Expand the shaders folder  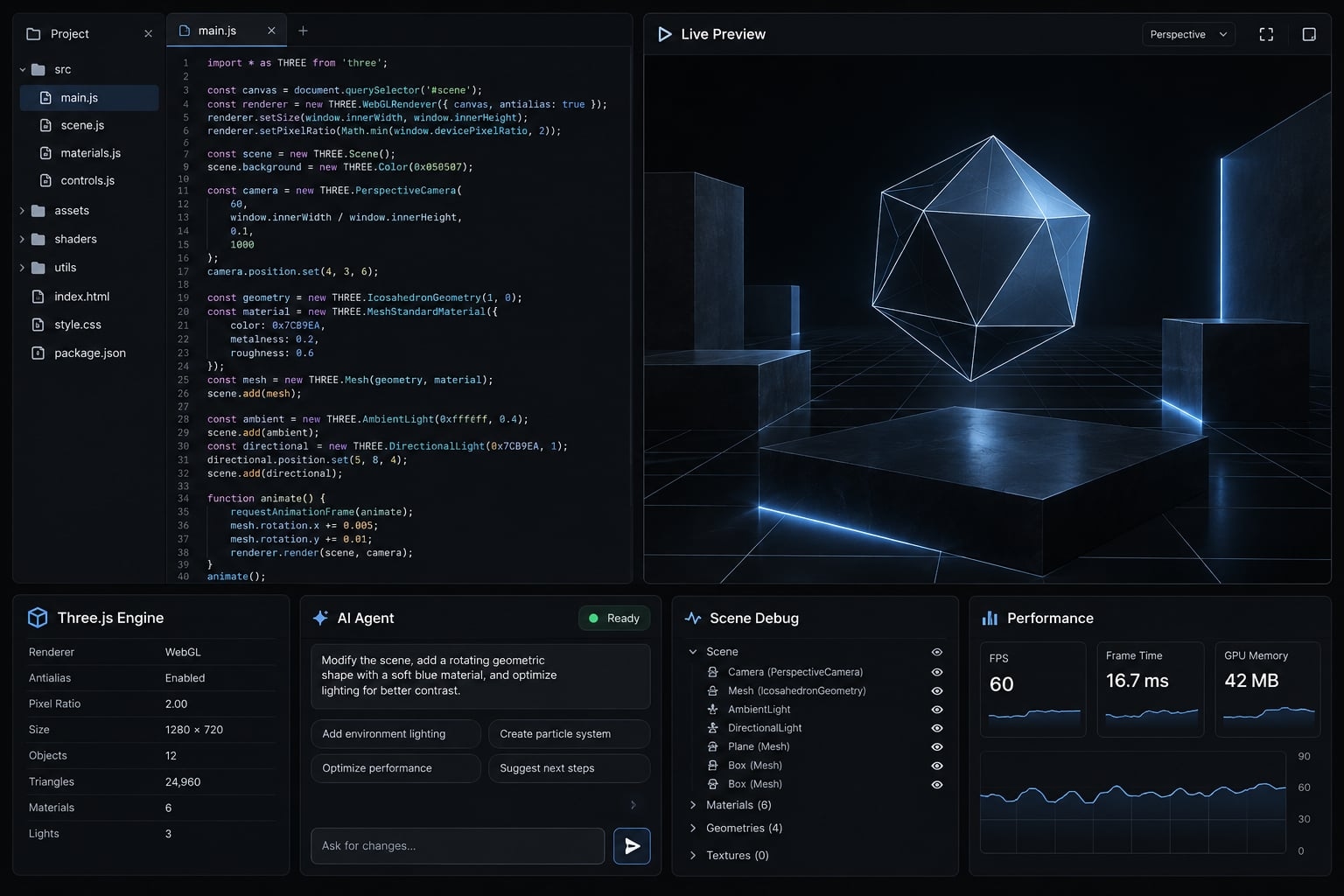[23, 239]
